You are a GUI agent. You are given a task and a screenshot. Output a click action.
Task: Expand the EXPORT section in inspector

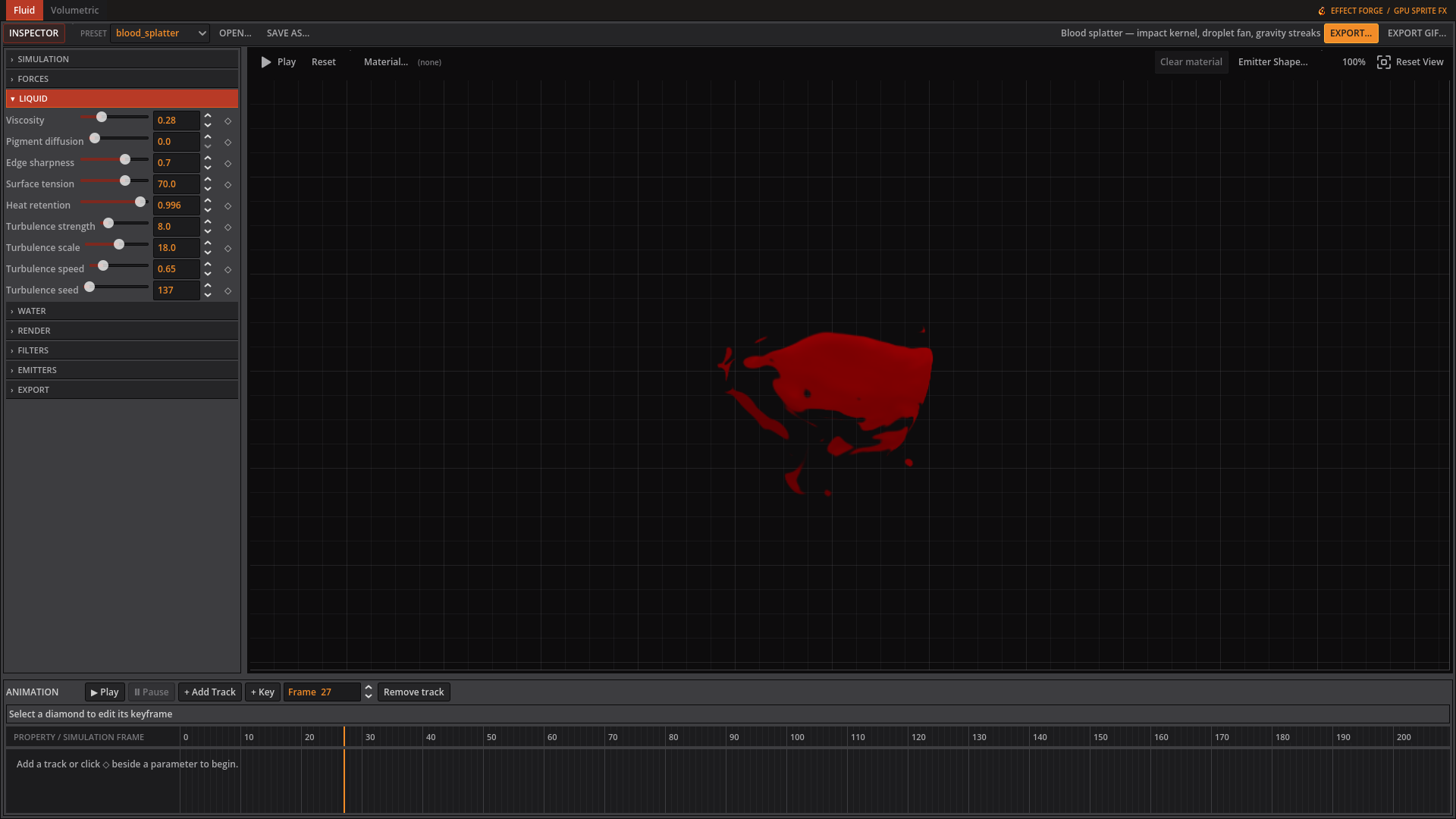pyautogui.click(x=122, y=390)
